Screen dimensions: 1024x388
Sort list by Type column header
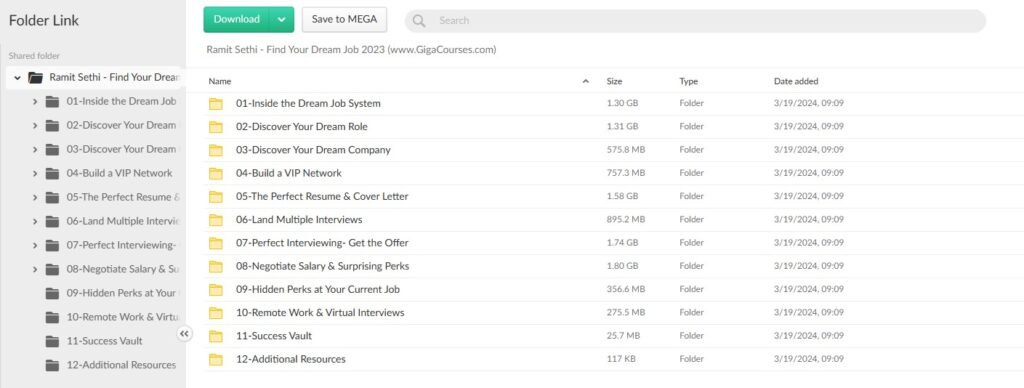click(688, 82)
